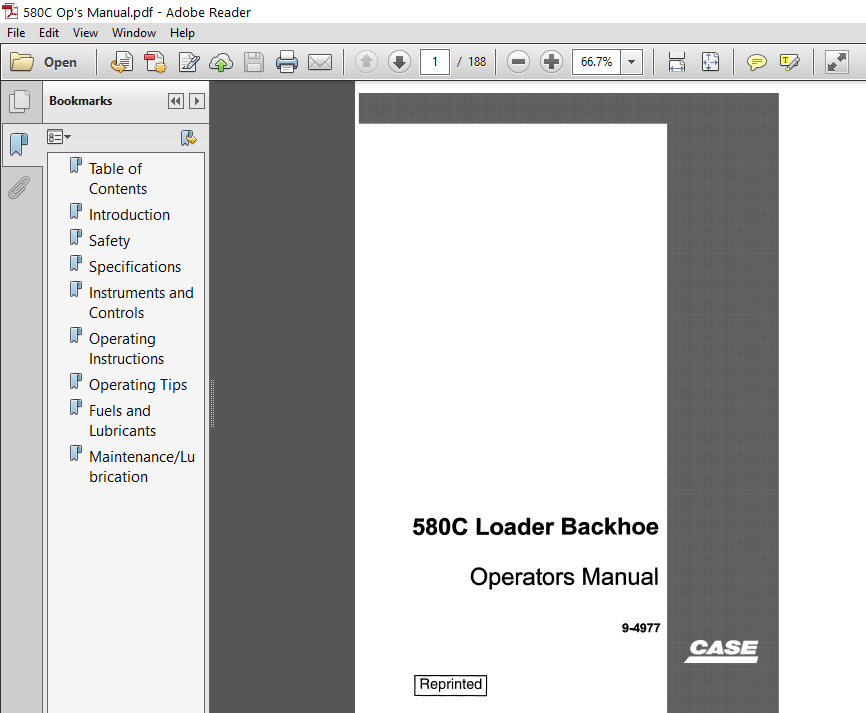Image resolution: width=866 pixels, height=713 pixels.
Task: Go to next page arrow
Action: pyautogui.click(x=399, y=62)
